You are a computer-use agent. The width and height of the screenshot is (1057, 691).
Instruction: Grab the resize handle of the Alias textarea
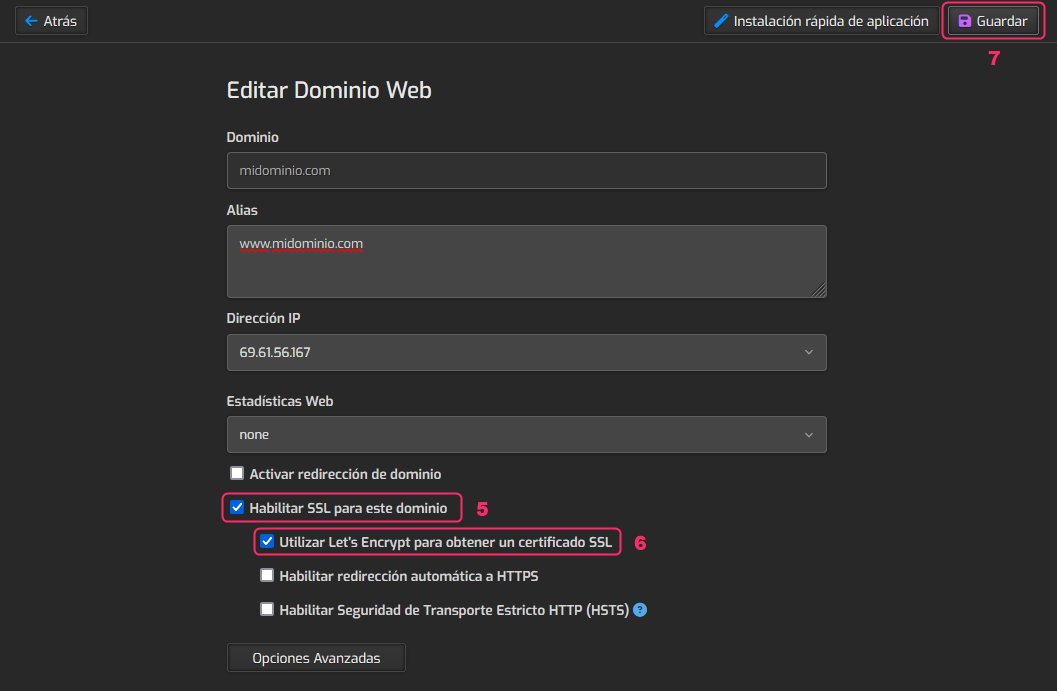click(819, 290)
